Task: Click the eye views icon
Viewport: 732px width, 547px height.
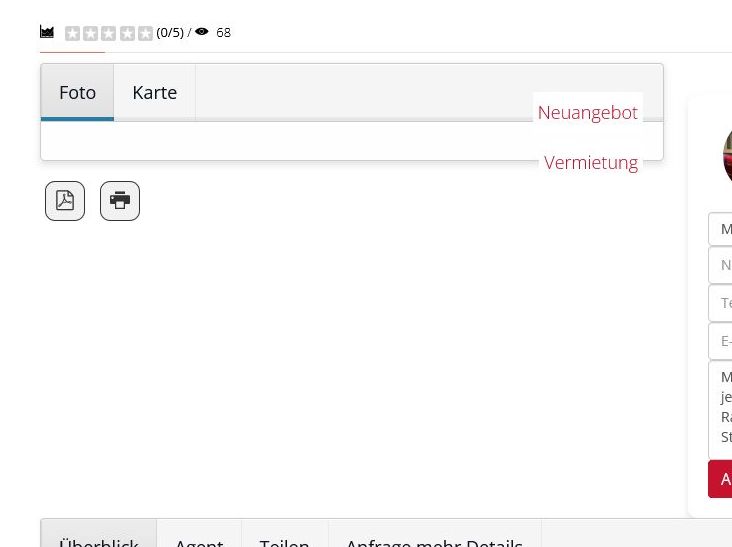Action: (x=202, y=32)
